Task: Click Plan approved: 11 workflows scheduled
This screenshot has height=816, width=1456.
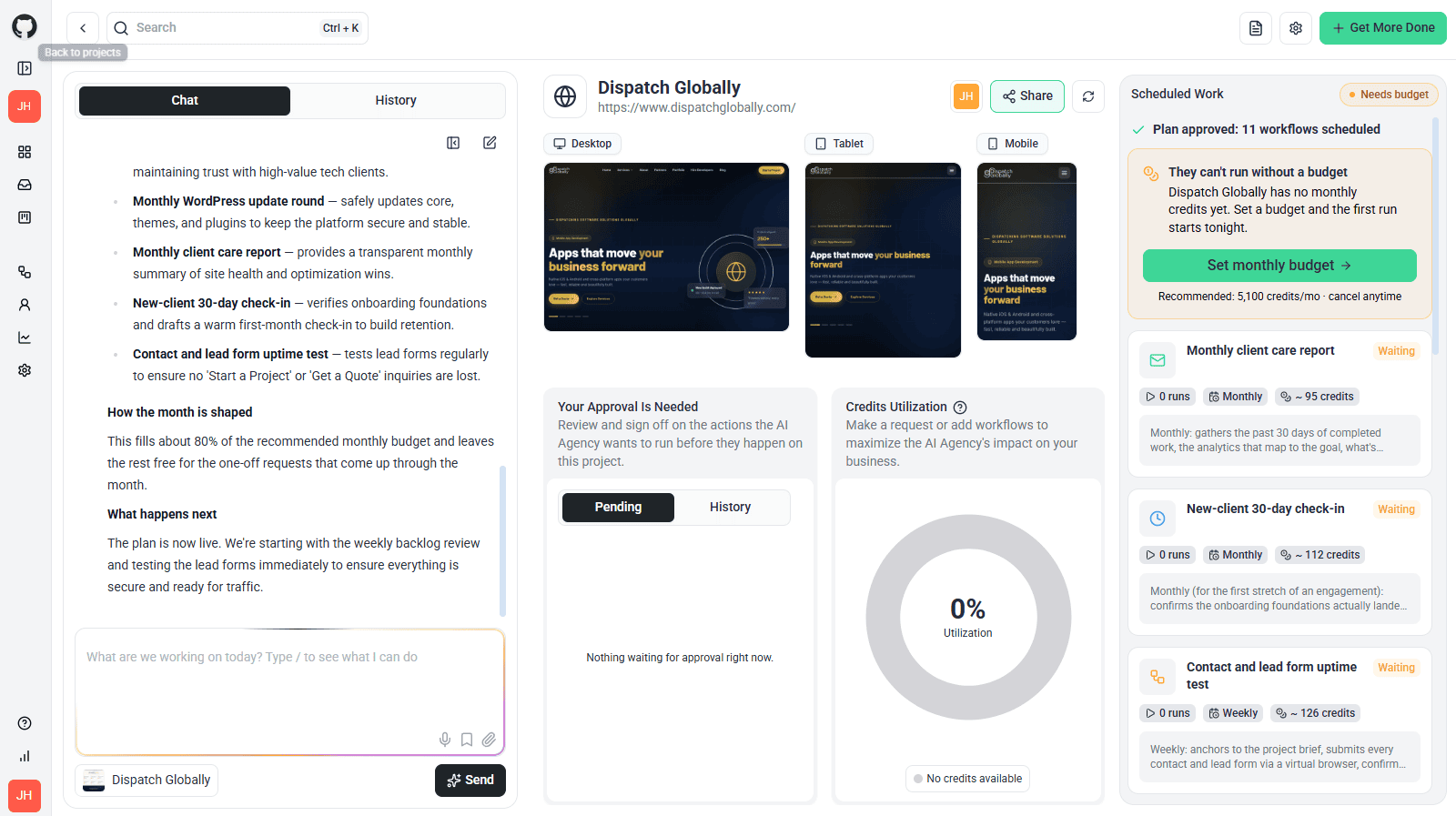Action: pos(1266,130)
